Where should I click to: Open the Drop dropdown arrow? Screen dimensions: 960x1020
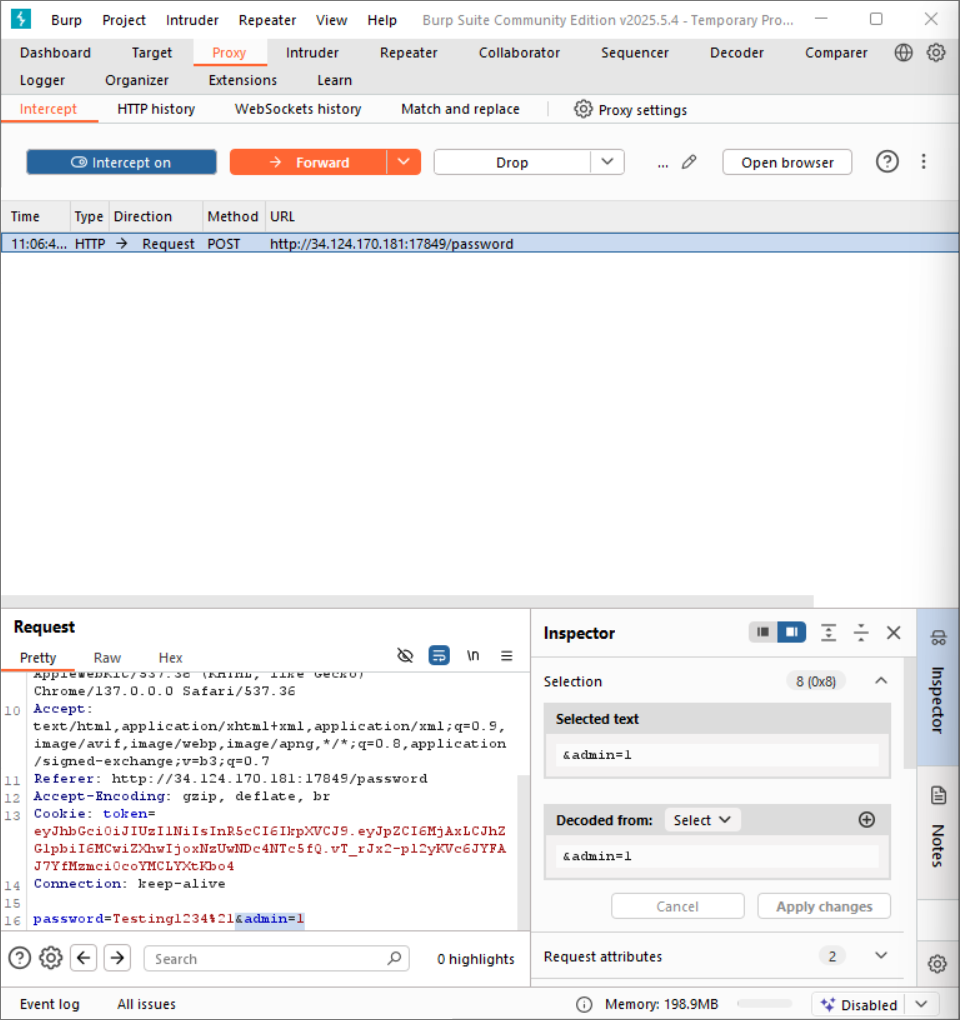coord(607,162)
